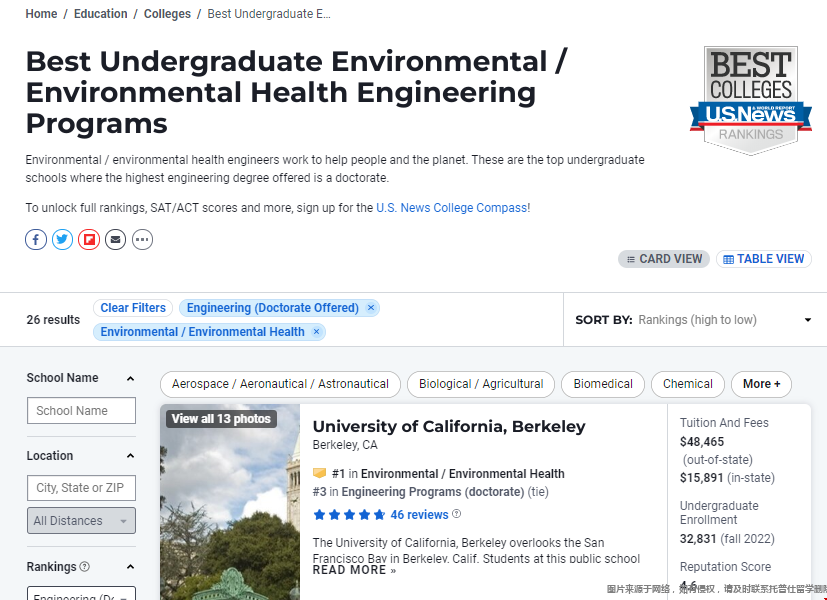Click the 'Reputation Score' label
The height and width of the screenshot is (600, 827).
(725, 567)
